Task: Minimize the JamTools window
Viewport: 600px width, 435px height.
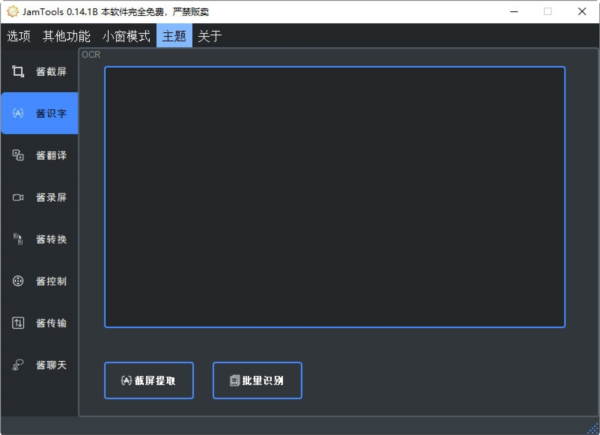Action: point(514,11)
